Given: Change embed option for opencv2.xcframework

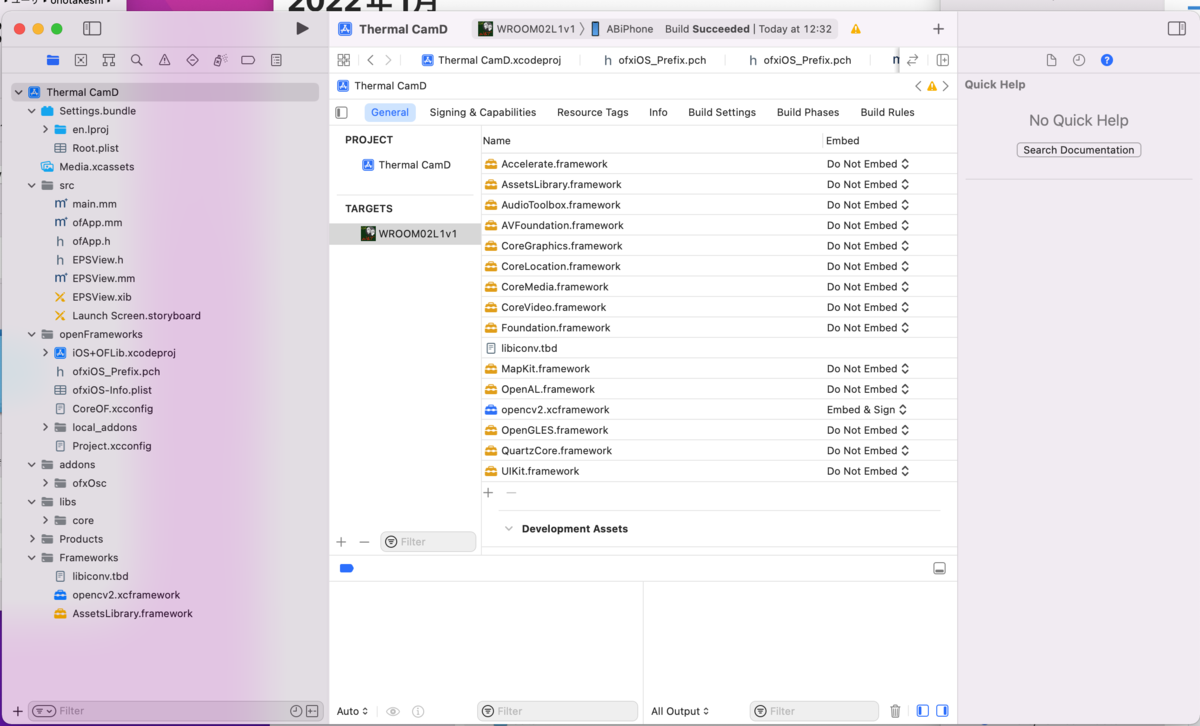Looking at the screenshot, I should (866, 410).
